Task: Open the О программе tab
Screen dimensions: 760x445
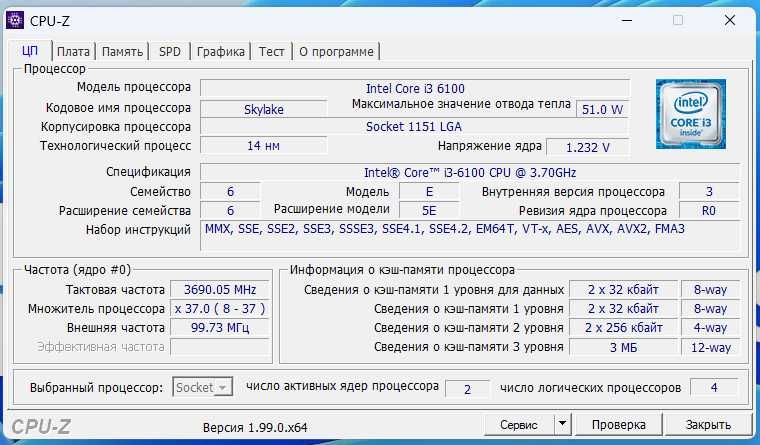Action: click(x=336, y=51)
